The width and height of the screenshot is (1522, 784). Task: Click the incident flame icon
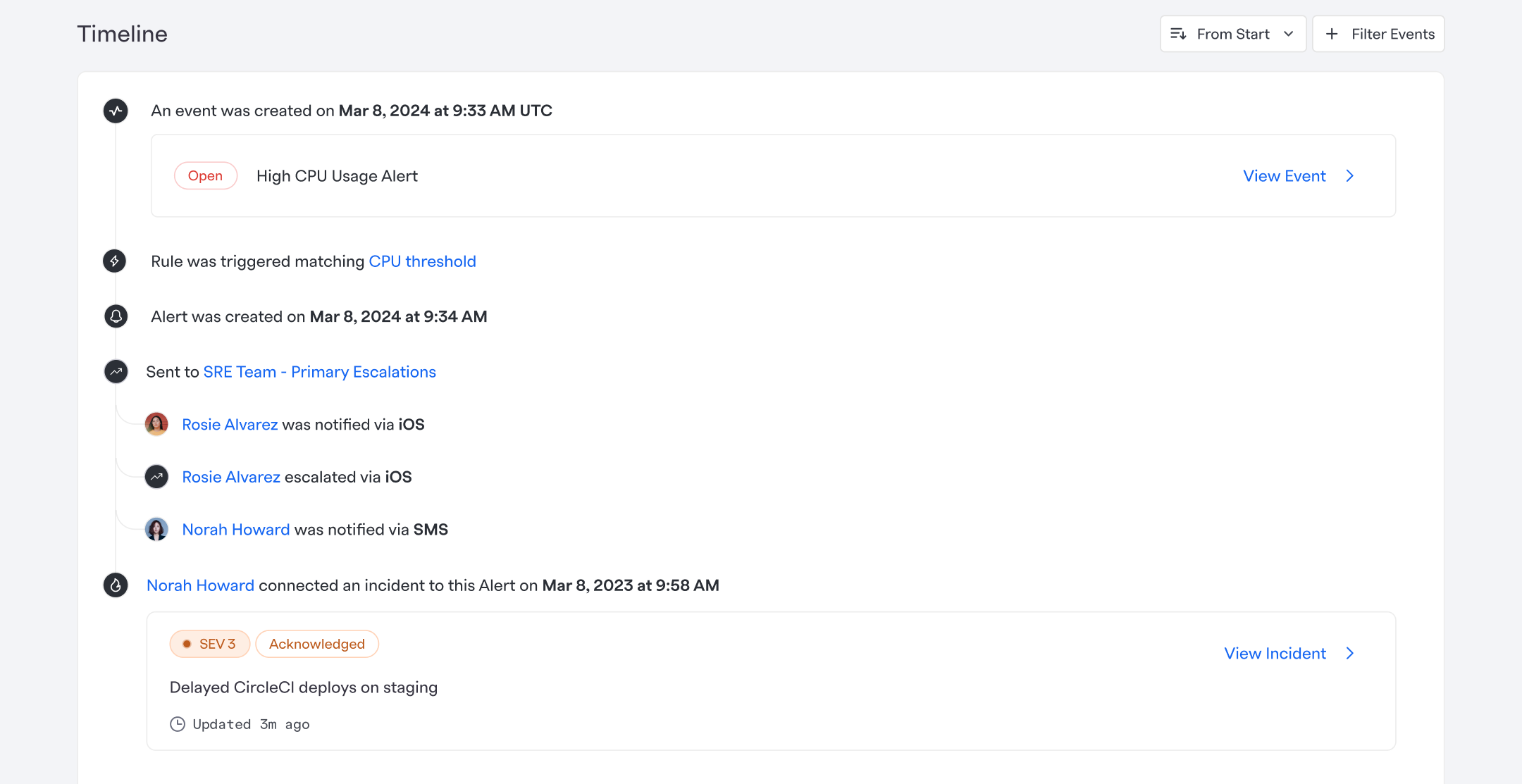116,585
